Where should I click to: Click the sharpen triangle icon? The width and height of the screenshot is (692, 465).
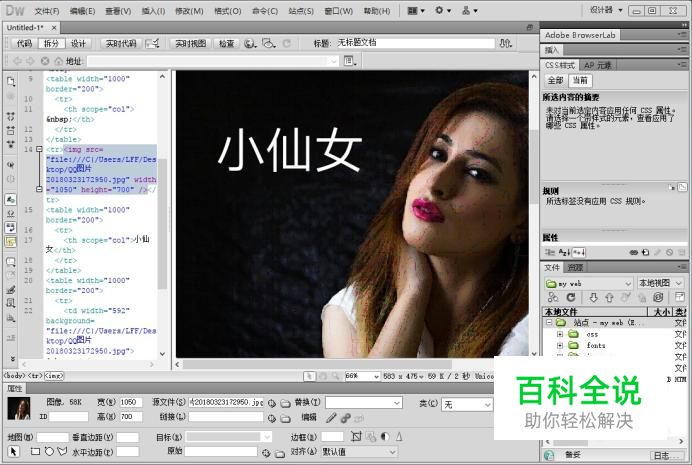(x=399, y=436)
